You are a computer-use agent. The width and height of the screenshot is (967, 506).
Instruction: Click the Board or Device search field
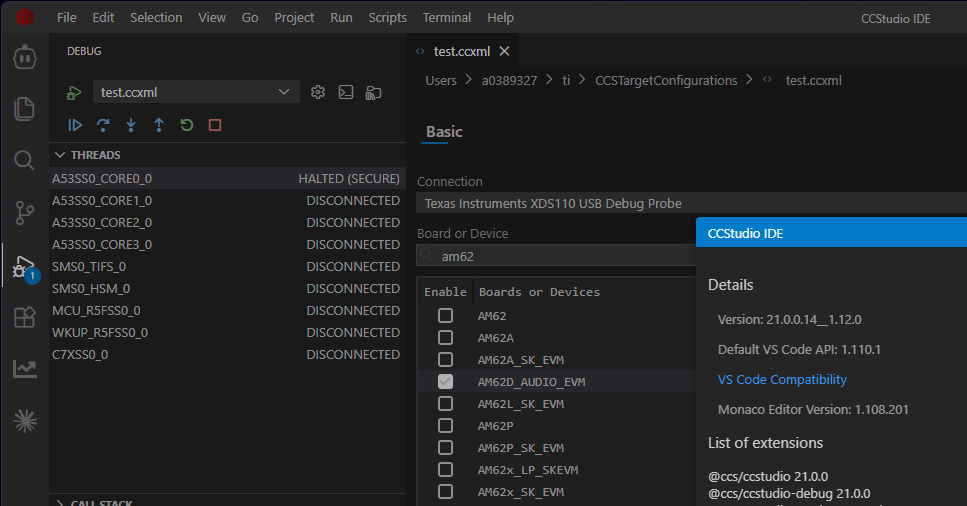[556, 255]
